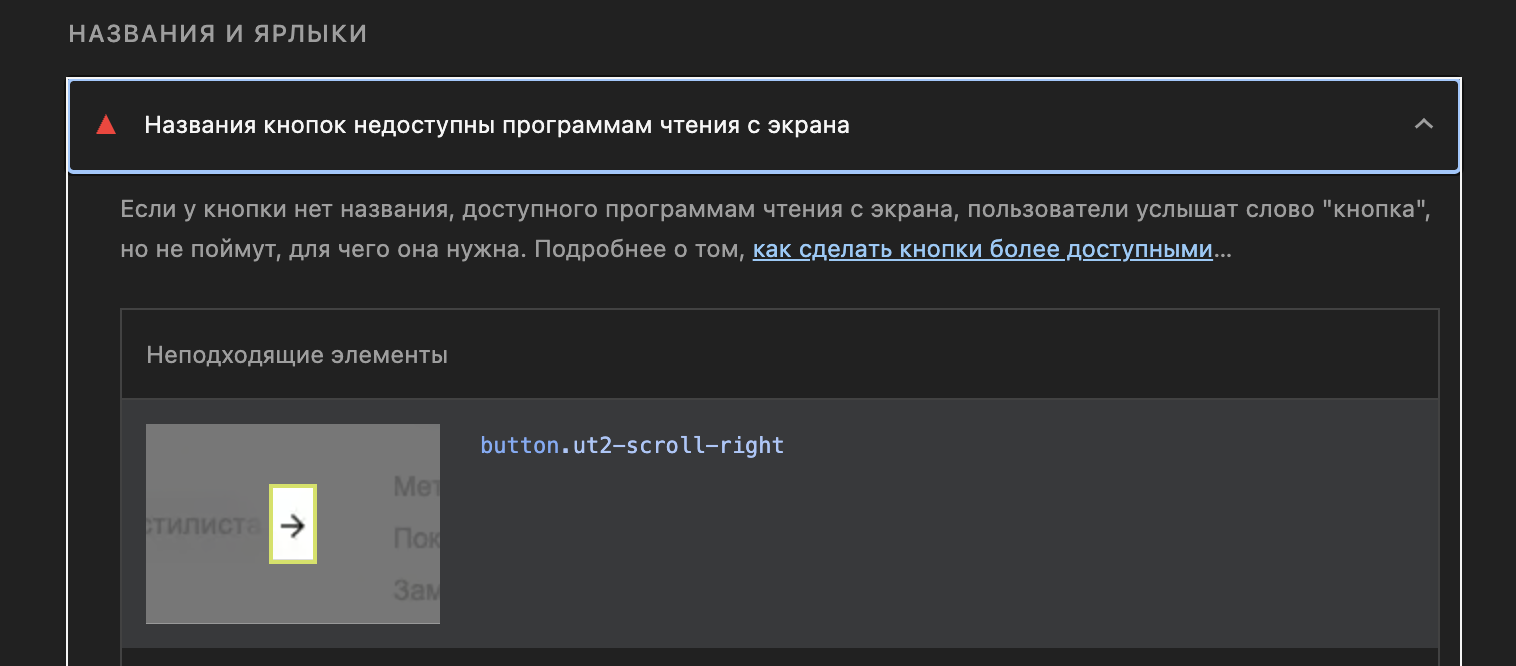
Task: Click the "button" tag in the selector
Action: (517, 445)
